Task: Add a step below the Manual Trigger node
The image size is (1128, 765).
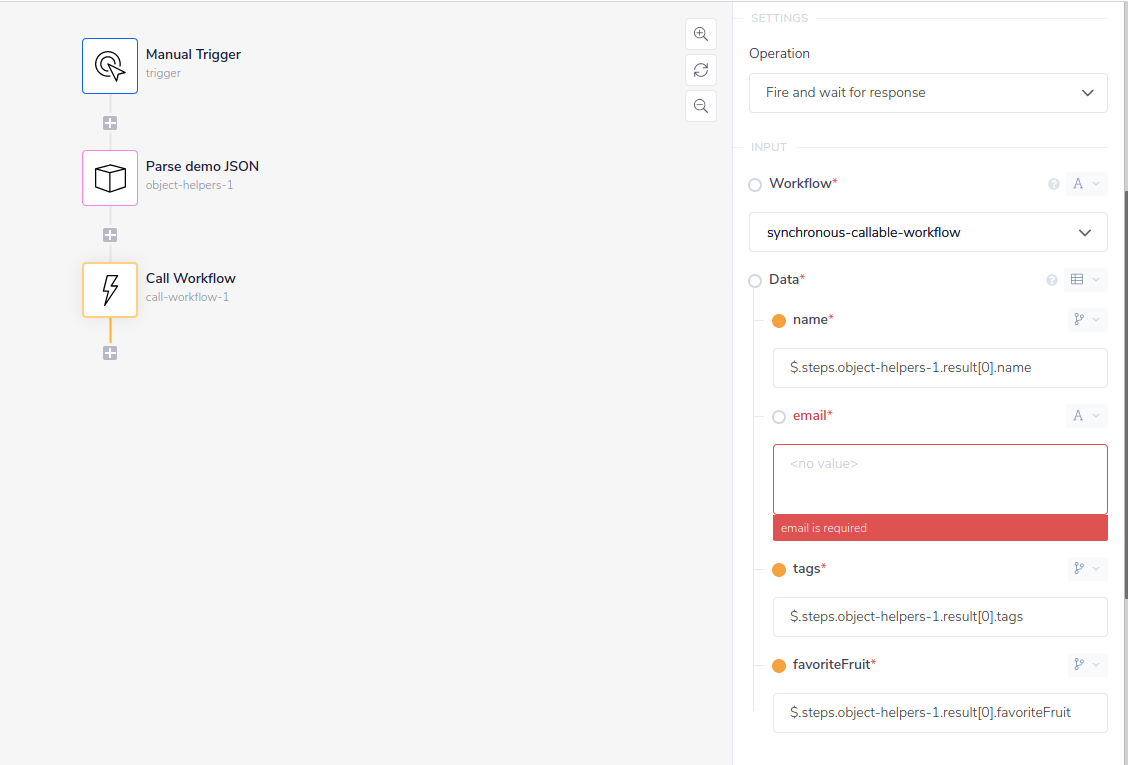Action: pyautogui.click(x=110, y=122)
